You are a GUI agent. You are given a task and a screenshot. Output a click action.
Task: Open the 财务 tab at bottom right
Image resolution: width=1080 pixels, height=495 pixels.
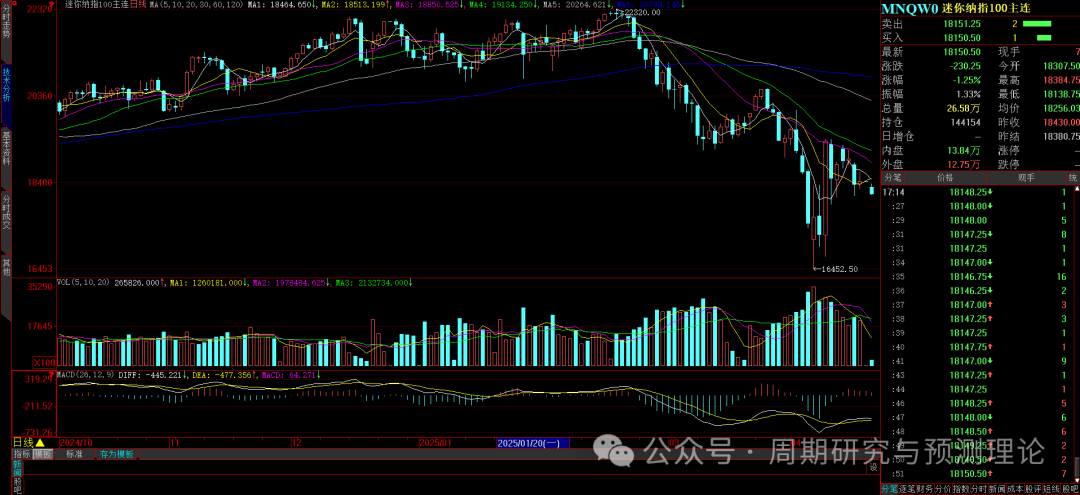coord(925,489)
